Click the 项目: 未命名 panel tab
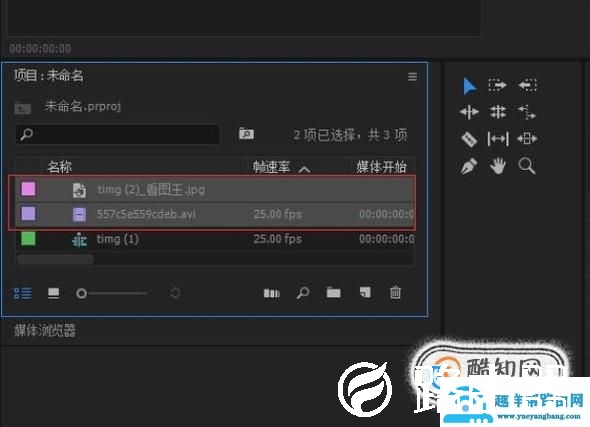 point(49,76)
